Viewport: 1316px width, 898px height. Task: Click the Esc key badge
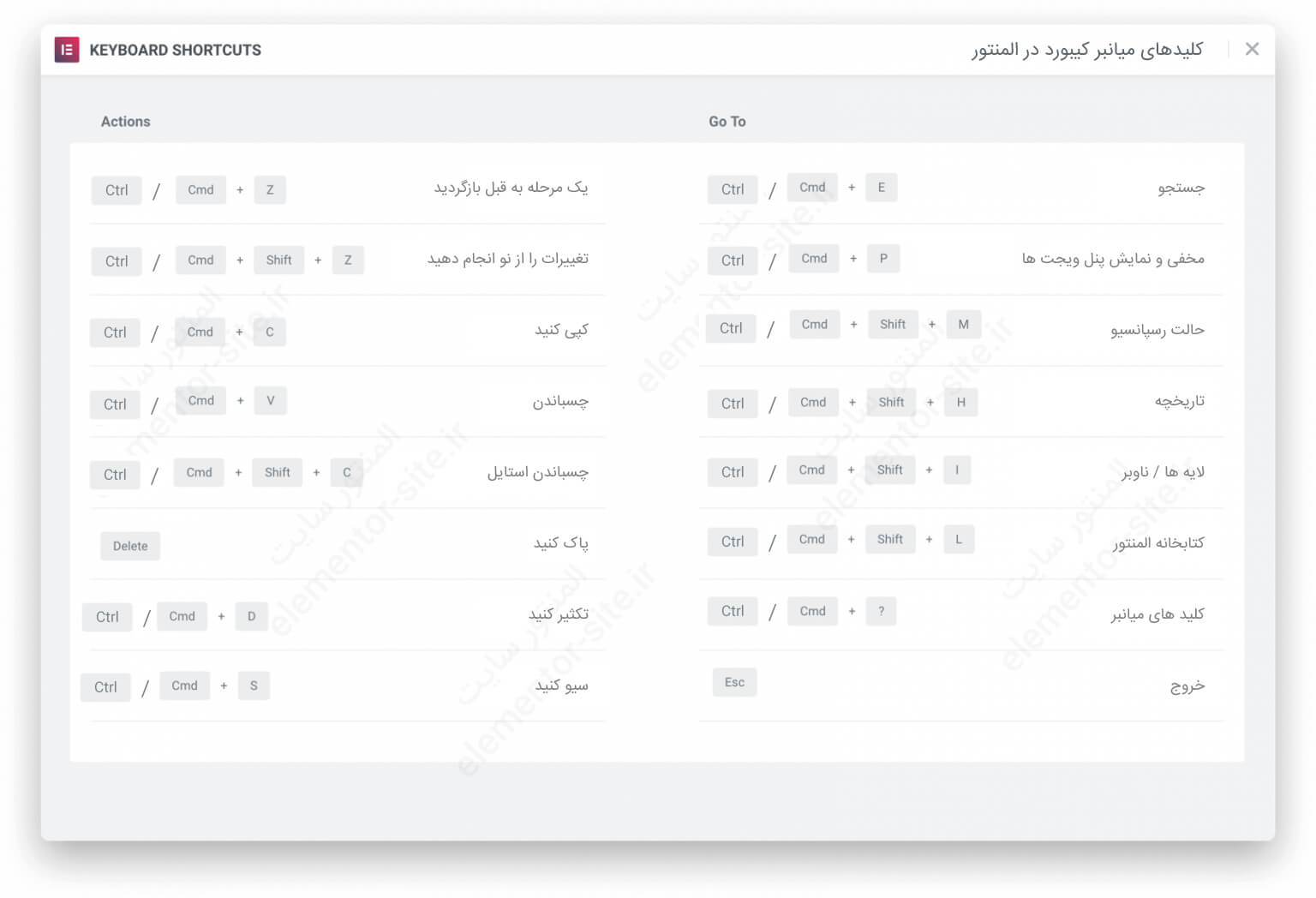pos(734,682)
